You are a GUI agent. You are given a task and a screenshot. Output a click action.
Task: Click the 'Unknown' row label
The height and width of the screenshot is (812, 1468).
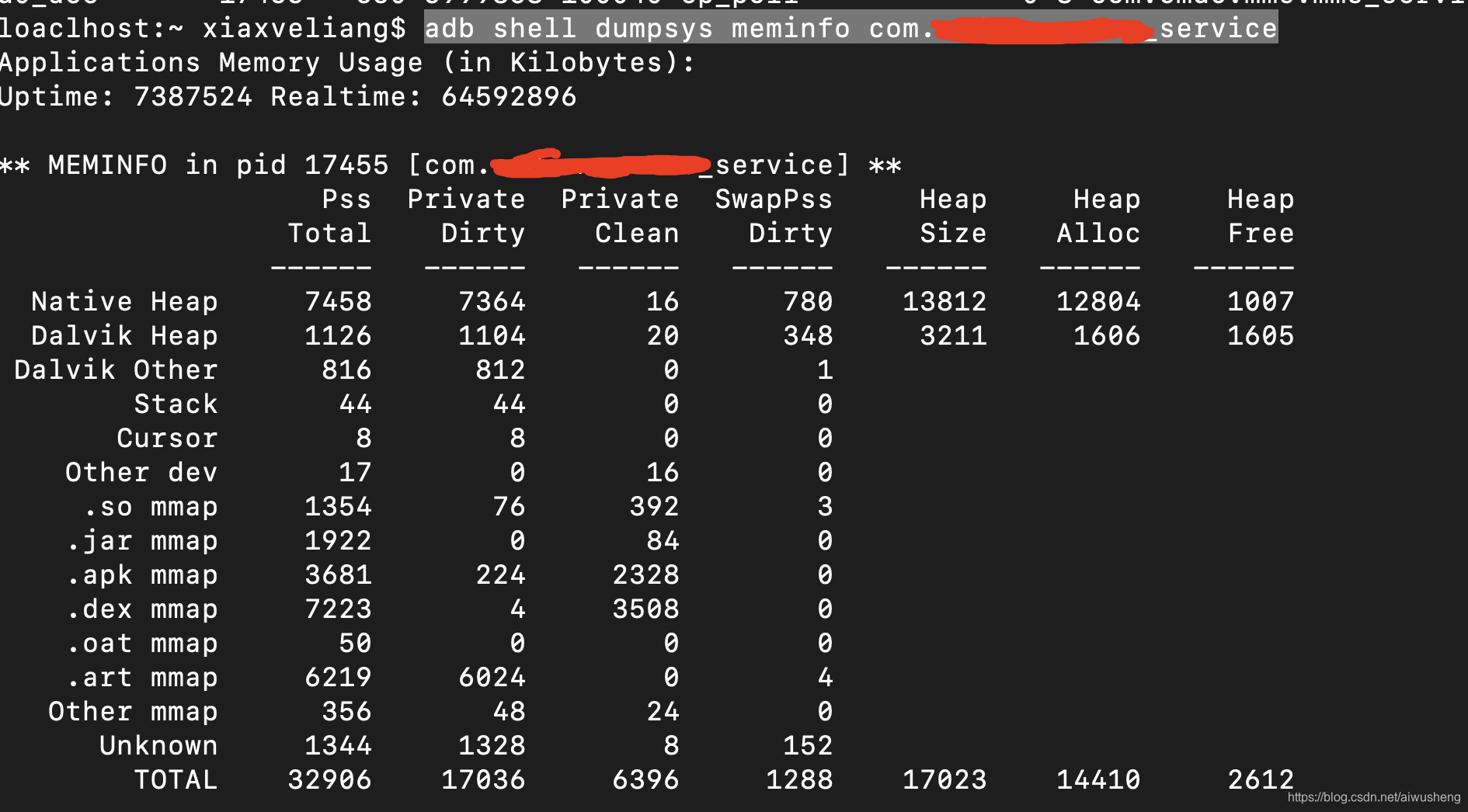coord(159,746)
